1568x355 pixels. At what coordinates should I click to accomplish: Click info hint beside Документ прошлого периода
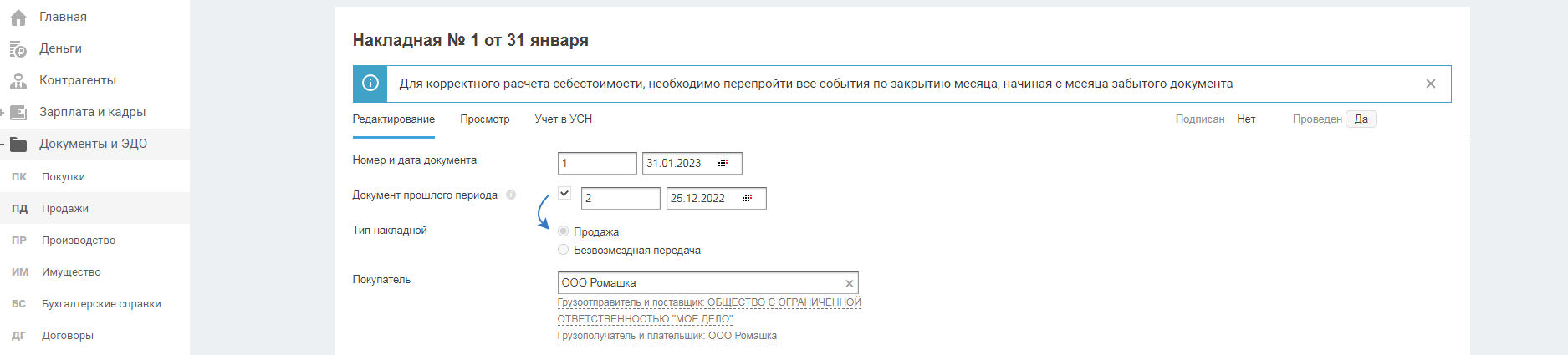coord(511,195)
